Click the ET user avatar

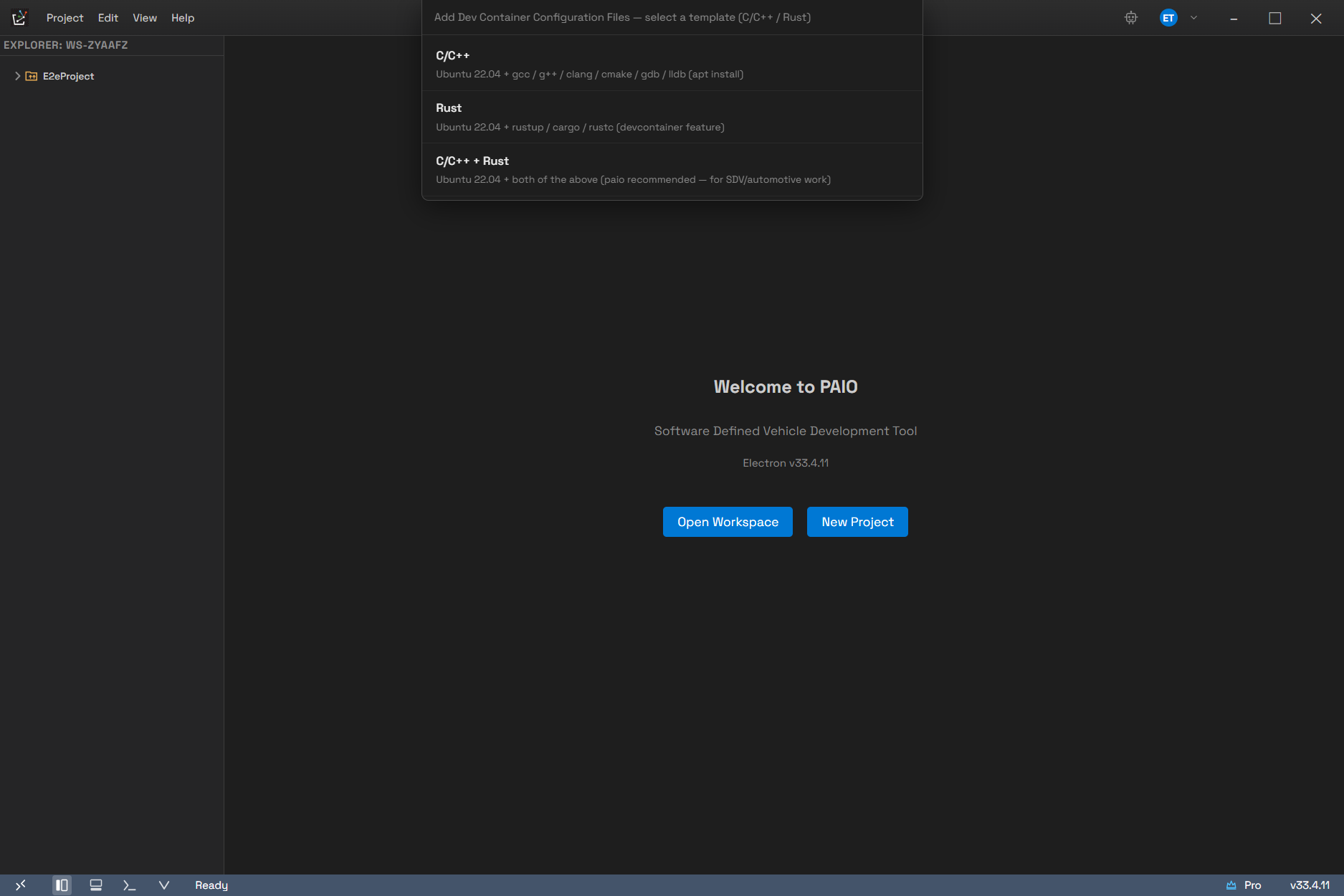point(1168,18)
